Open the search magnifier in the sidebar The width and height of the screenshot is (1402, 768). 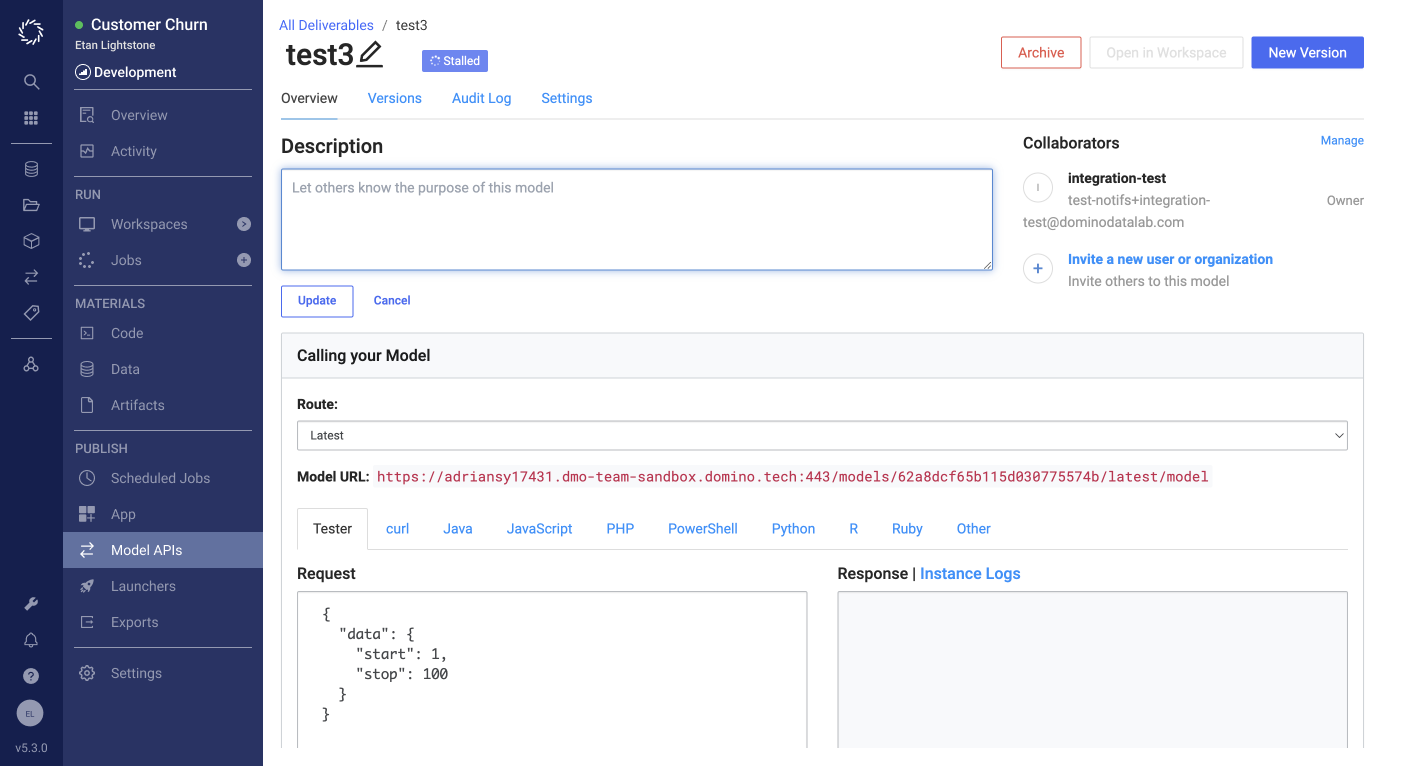point(30,81)
